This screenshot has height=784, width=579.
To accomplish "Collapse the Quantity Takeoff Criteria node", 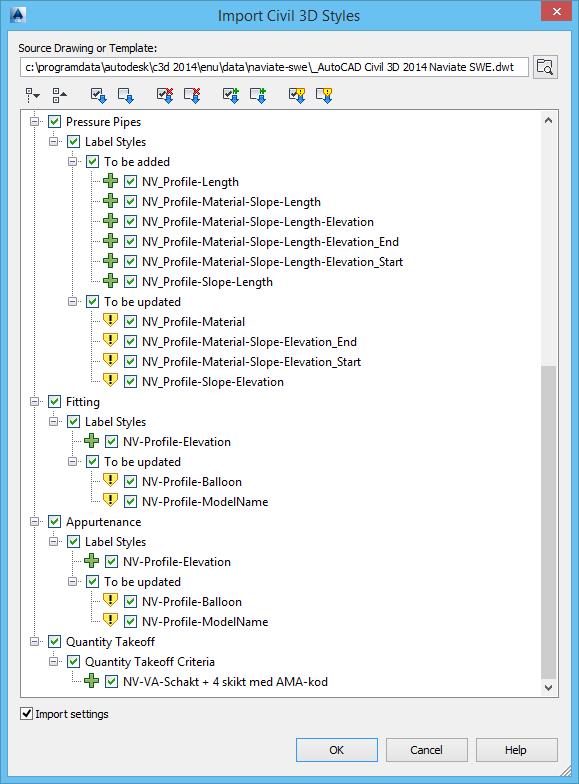I will (x=54, y=662).
